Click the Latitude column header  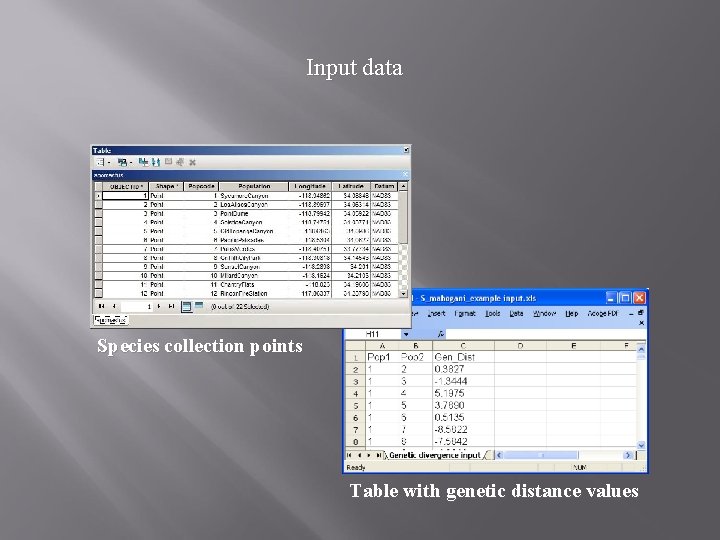click(x=351, y=186)
